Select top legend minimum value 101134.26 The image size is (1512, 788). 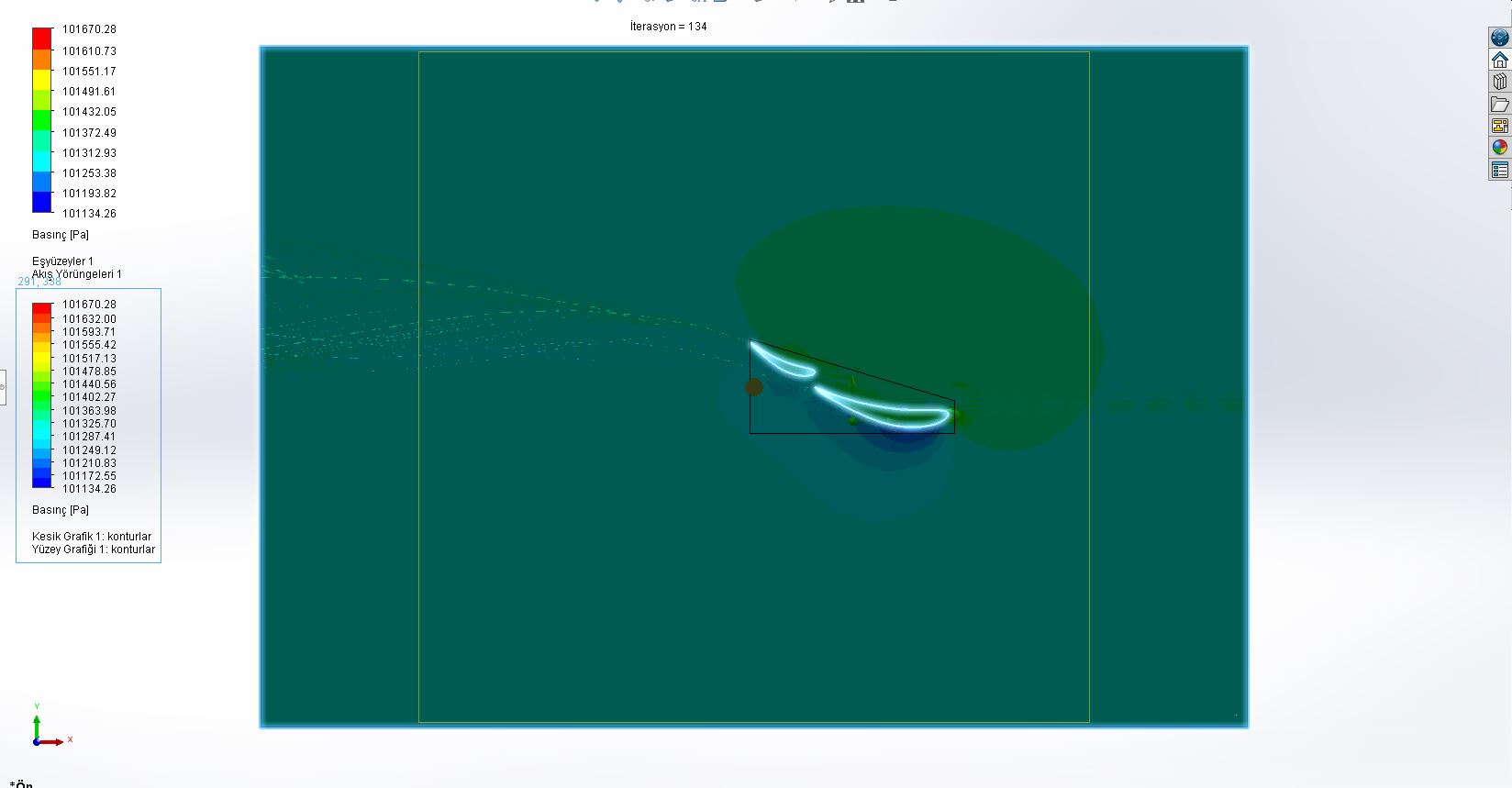point(89,214)
